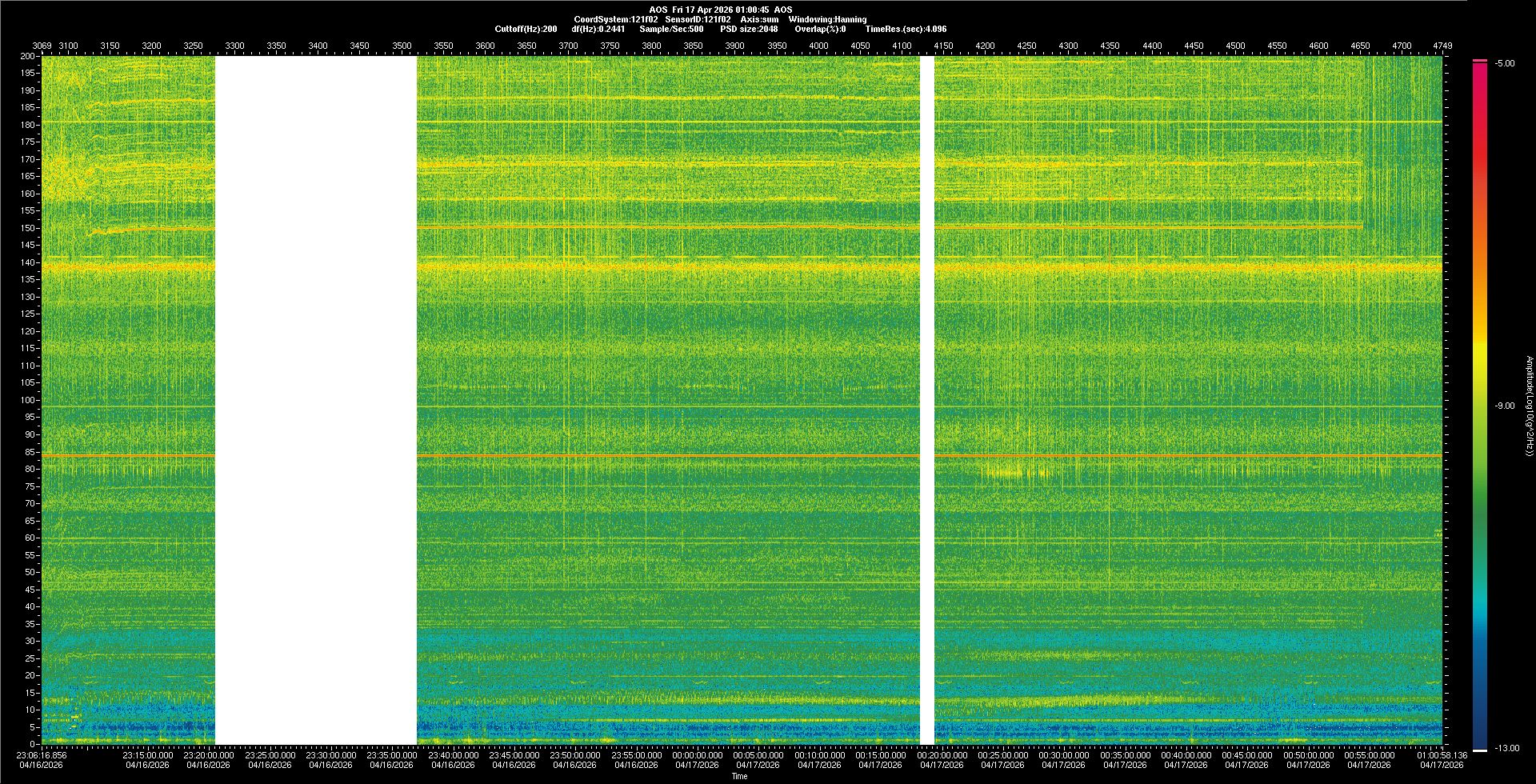Click the -9.00 label on the amplitude scale
Screen dimensions: 1536x784
pyautogui.click(x=1504, y=406)
